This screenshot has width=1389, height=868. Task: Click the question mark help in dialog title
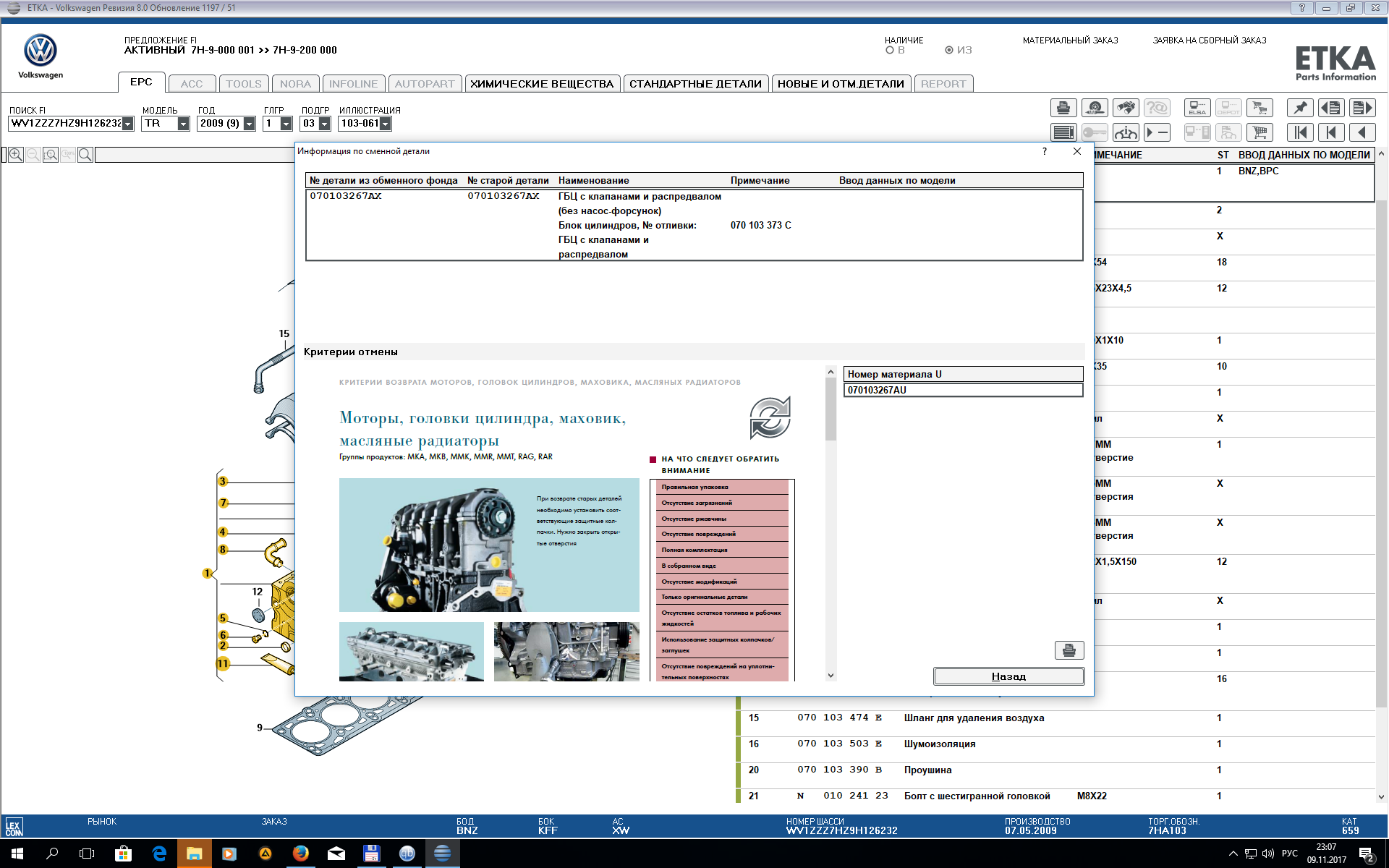1045,151
